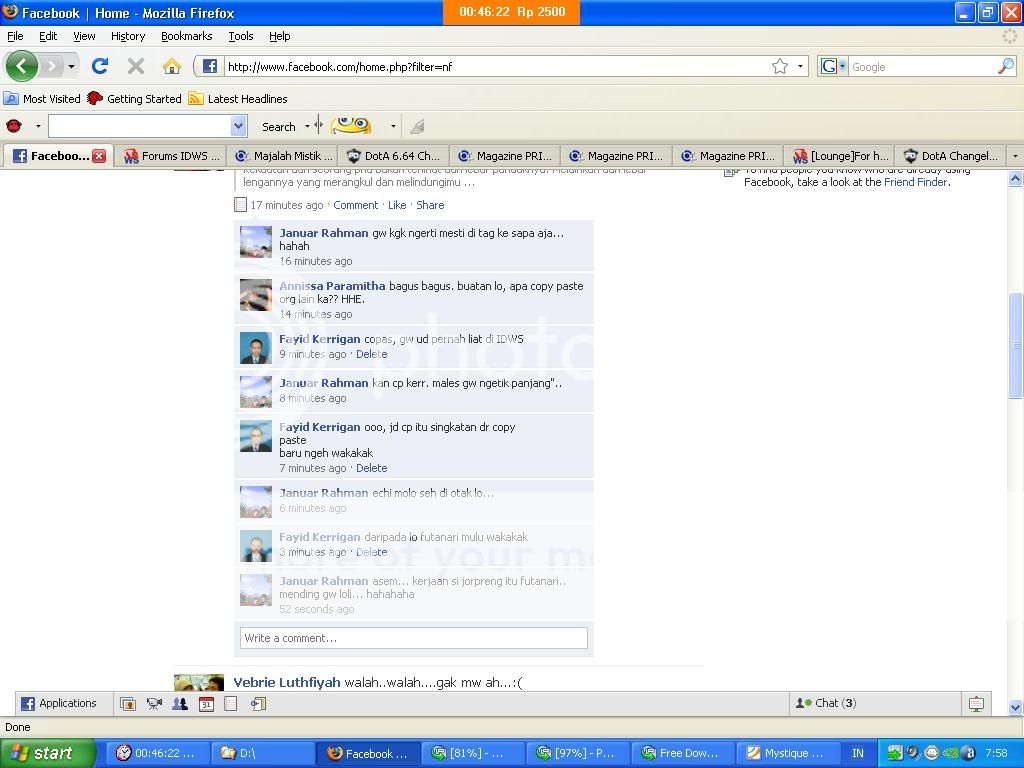The height and width of the screenshot is (768, 1024).
Task: Open the Friend Finder link
Action: pyautogui.click(x=916, y=182)
